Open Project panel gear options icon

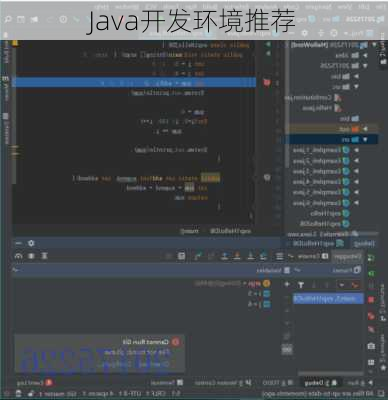[304, 33]
